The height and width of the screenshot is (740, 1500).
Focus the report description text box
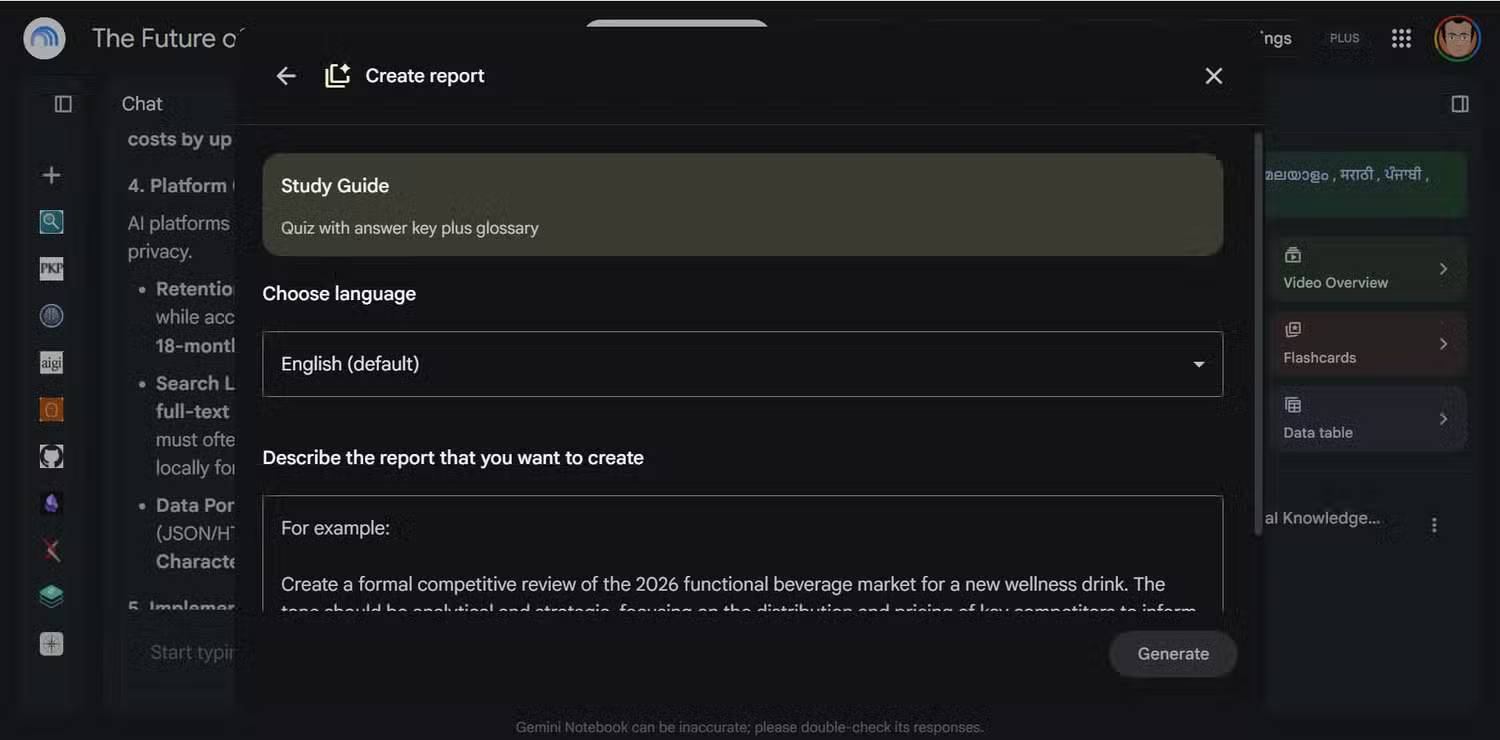pos(742,554)
